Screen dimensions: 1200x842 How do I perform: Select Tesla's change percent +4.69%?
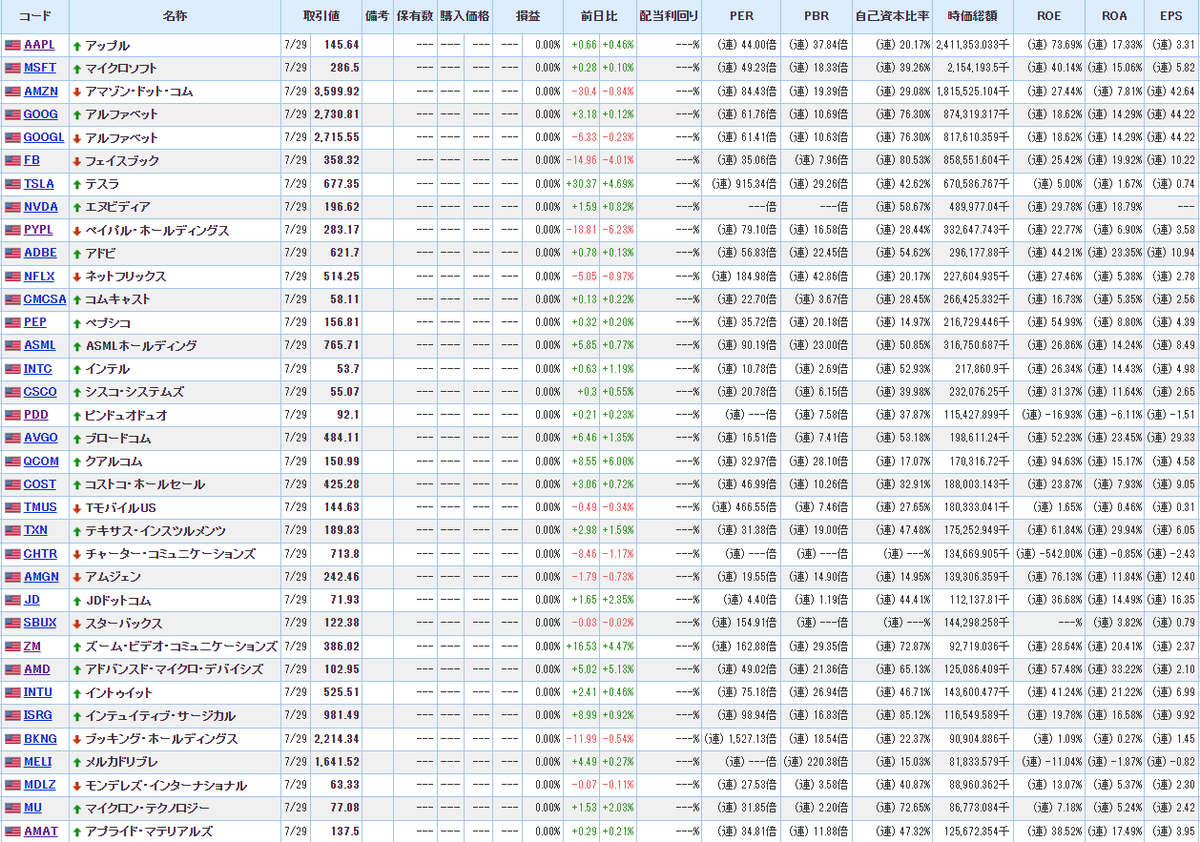click(617, 184)
